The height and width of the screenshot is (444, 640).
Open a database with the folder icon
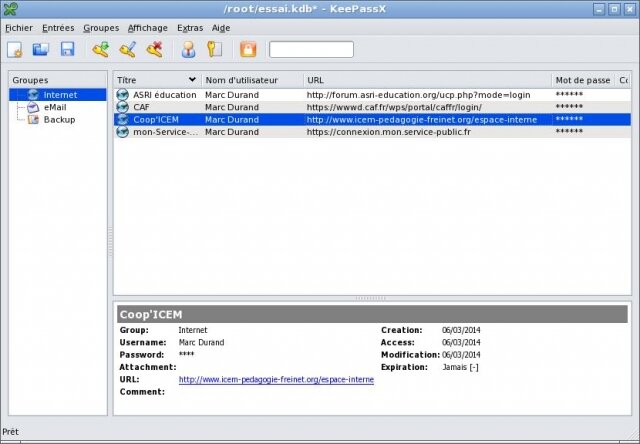[41, 49]
